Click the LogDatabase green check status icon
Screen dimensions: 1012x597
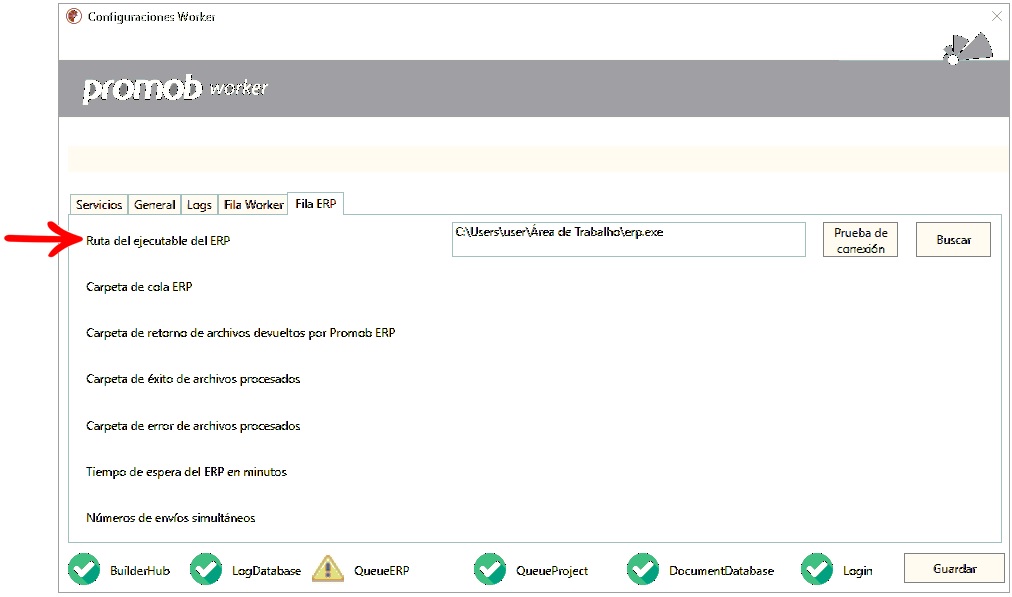pyautogui.click(x=206, y=569)
